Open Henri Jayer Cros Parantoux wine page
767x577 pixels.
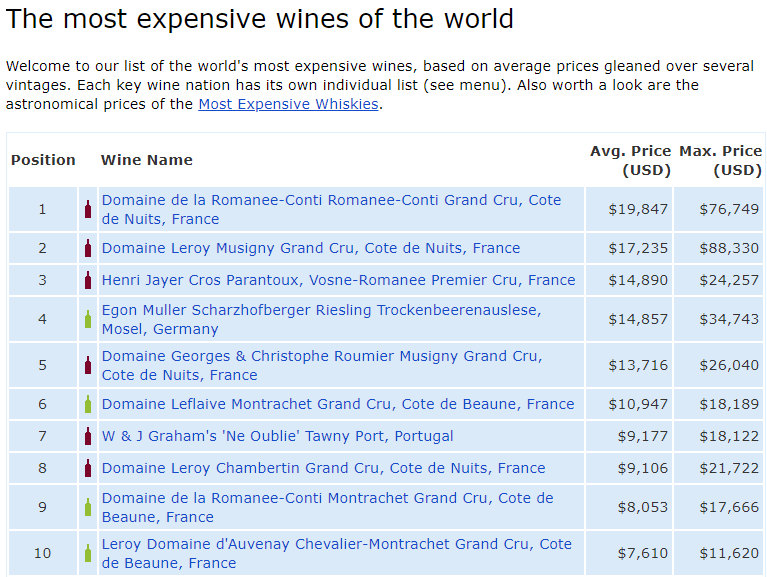click(x=338, y=280)
